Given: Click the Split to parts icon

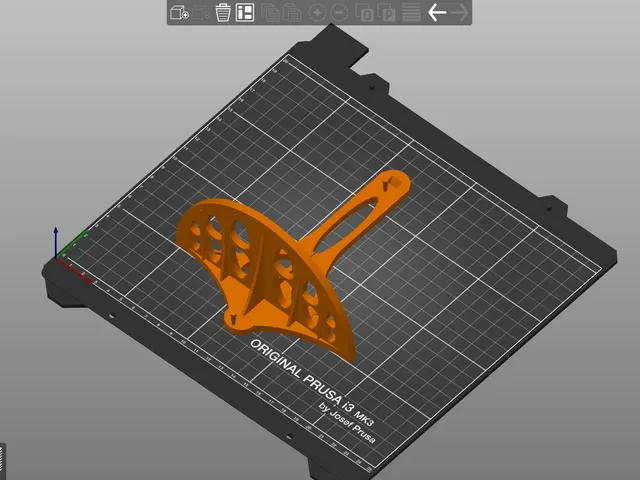Looking at the screenshot, I should (386, 13).
